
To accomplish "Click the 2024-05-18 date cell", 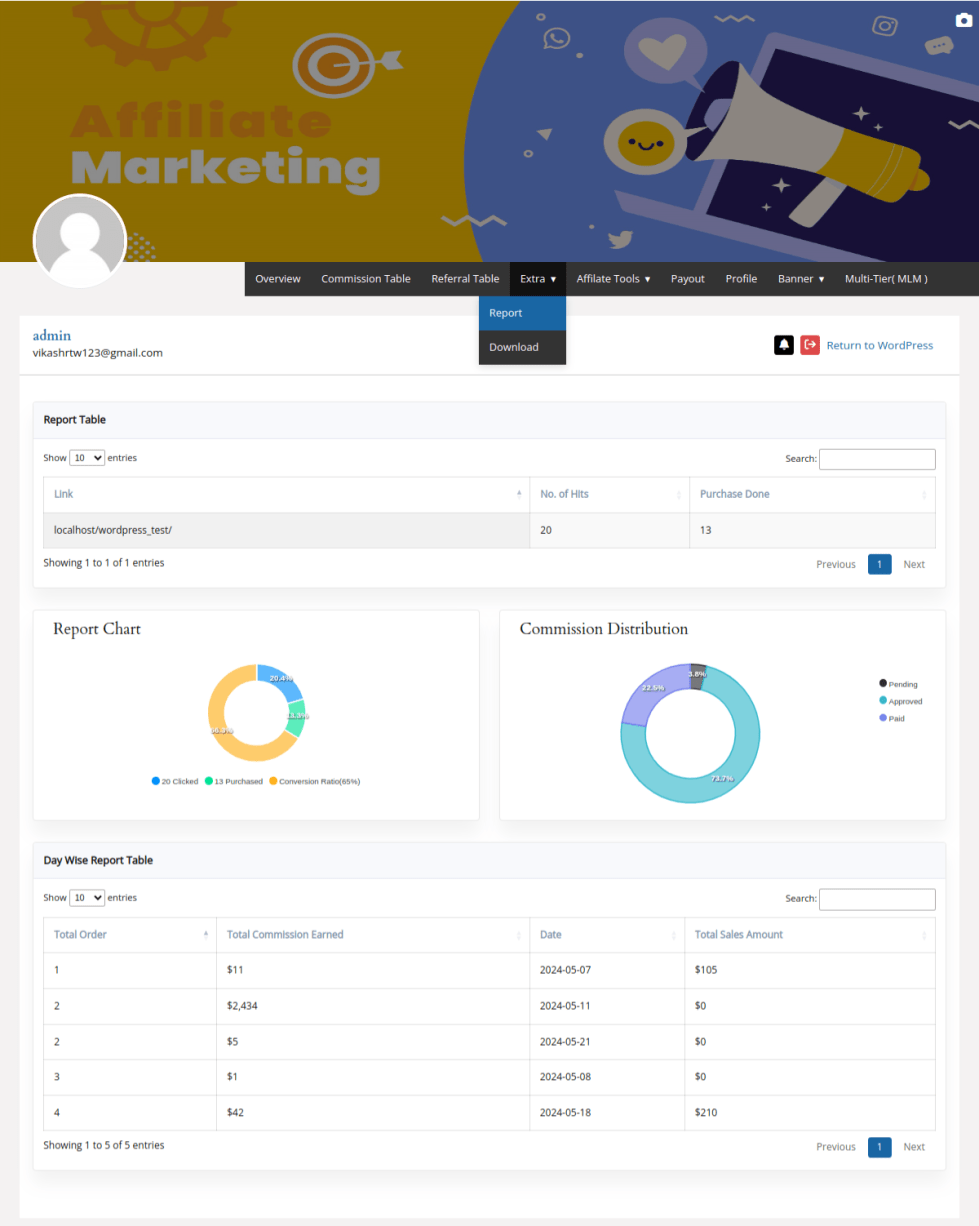I will (x=607, y=1113).
